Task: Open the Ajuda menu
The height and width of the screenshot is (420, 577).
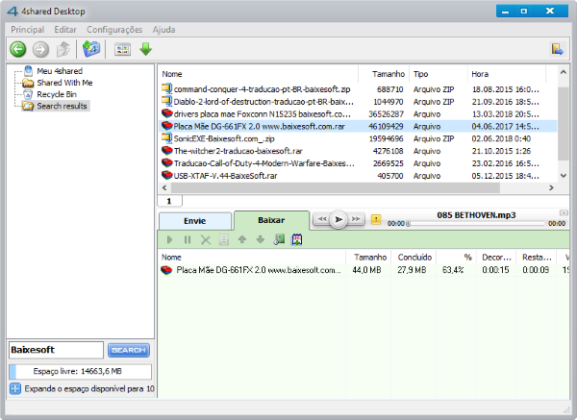Action: 164,29
